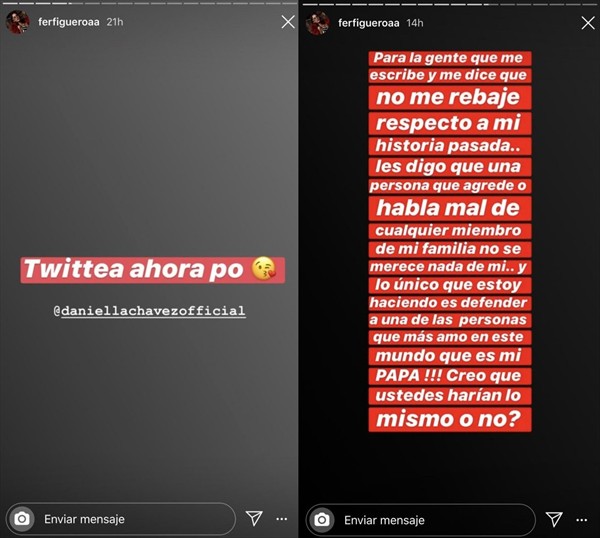Viewport: 600px width, 538px height.
Task: Tap the kissing face emoji
Action: 264,269
